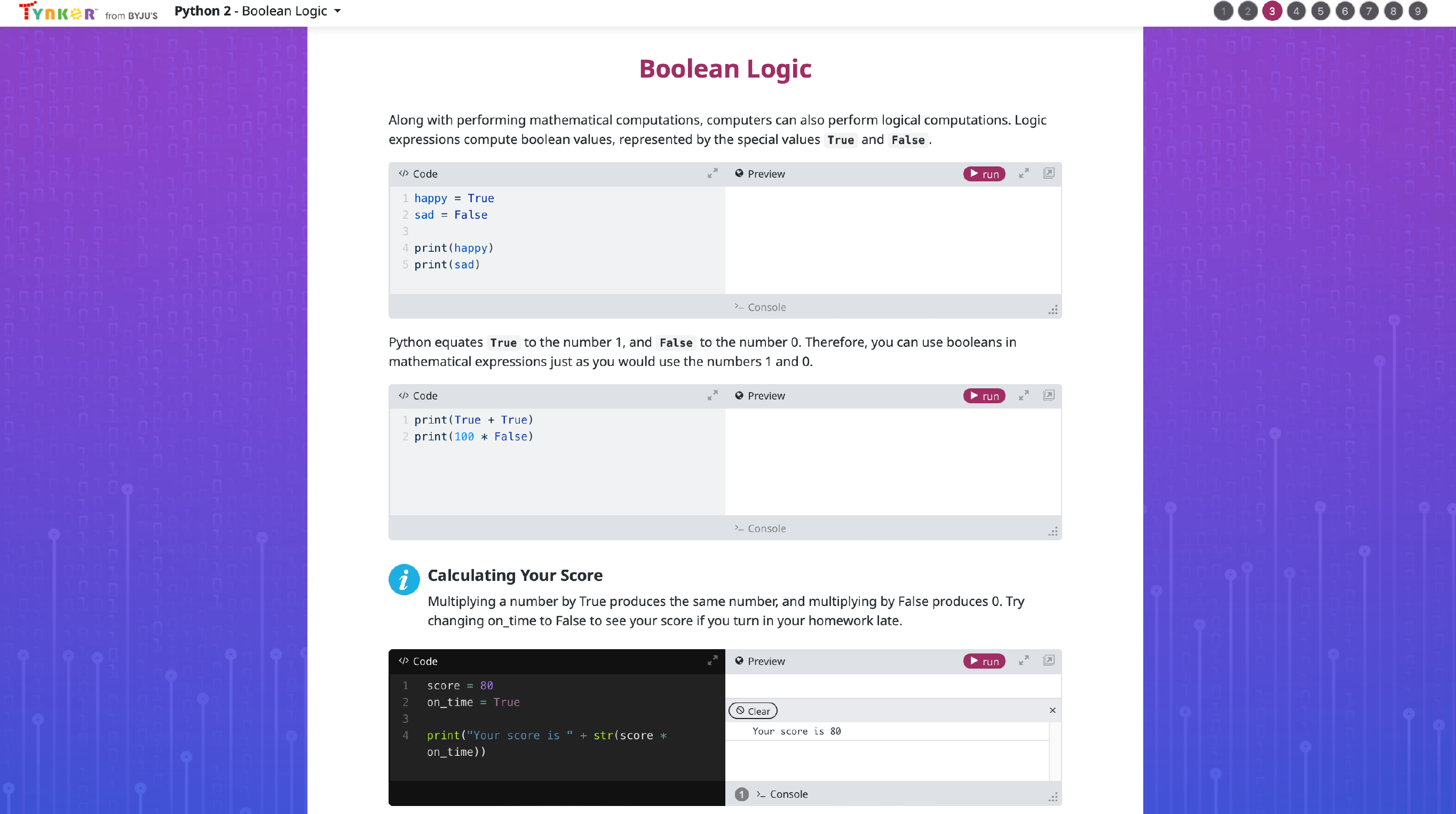Toggle the first widget's Console bar
The width and height of the screenshot is (1456, 814).
(x=760, y=307)
